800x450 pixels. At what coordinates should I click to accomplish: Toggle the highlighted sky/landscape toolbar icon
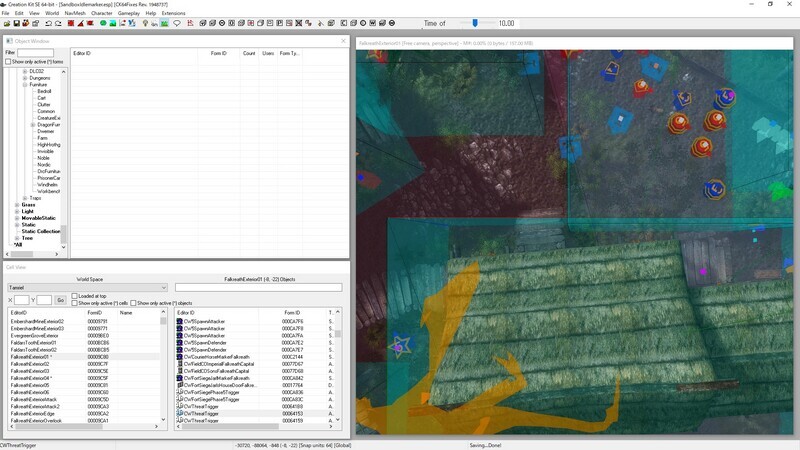[x=164, y=23]
